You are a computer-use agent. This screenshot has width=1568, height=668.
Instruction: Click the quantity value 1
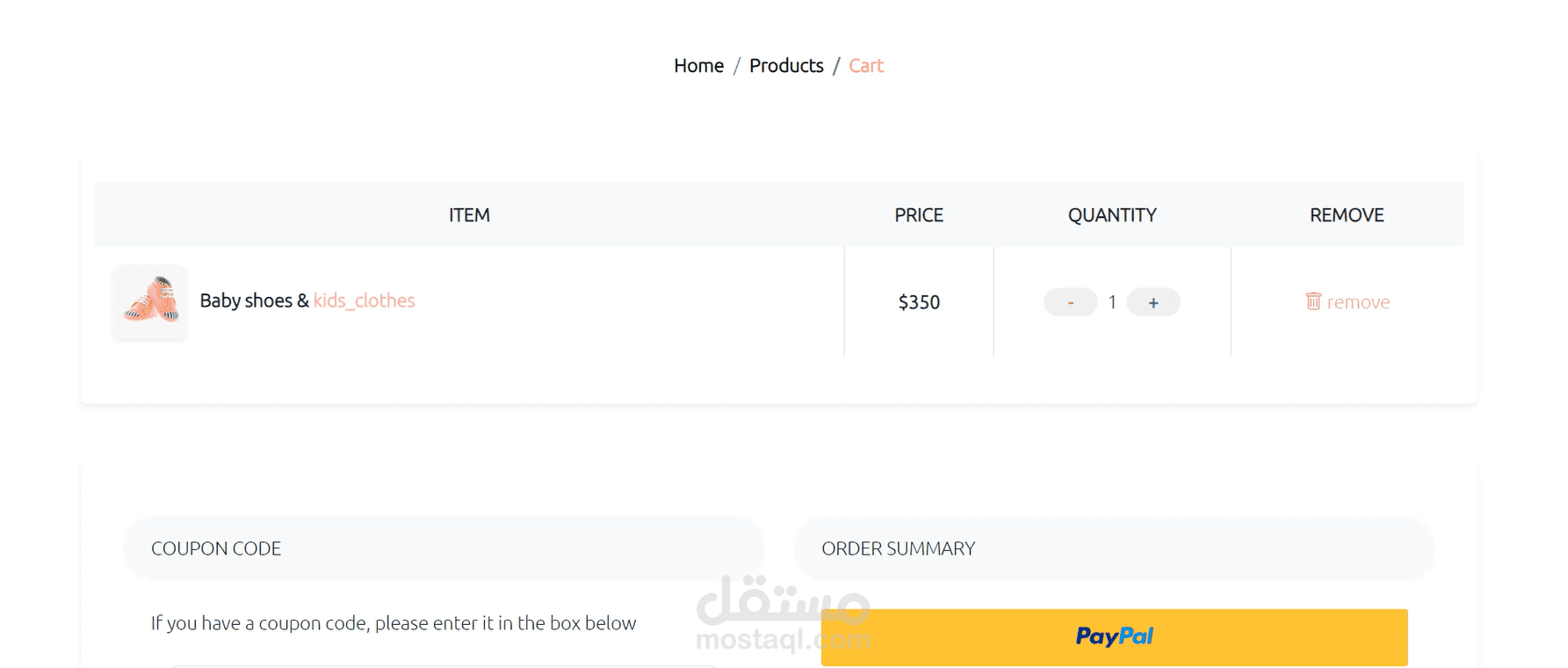pyautogui.click(x=1112, y=302)
